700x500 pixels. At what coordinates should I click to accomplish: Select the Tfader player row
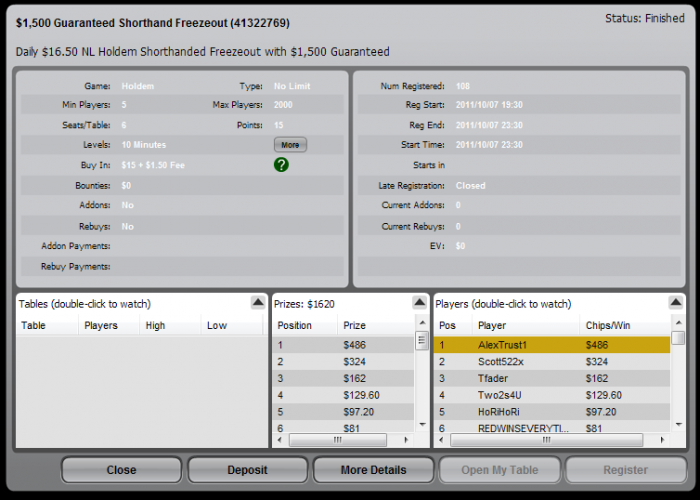click(x=552, y=378)
